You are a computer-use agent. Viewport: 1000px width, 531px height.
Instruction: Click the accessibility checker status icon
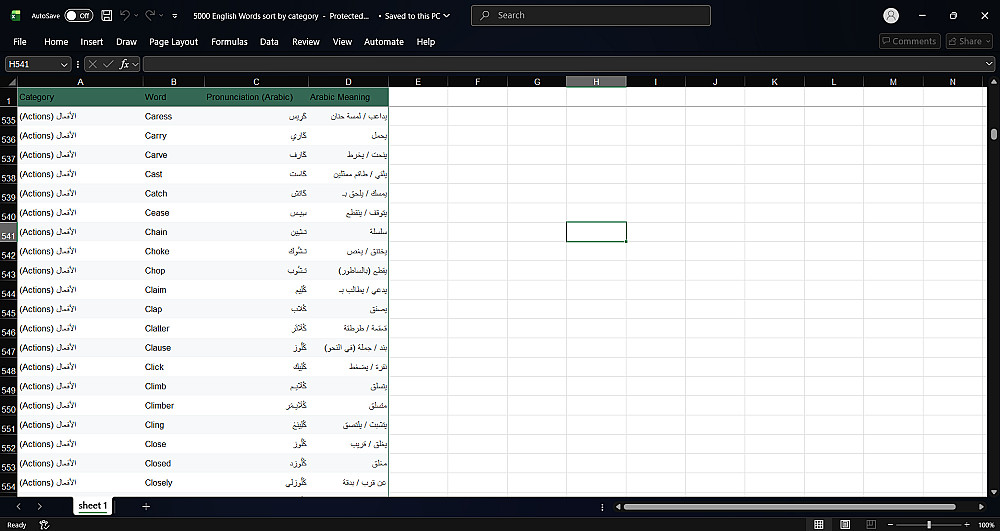[44, 525]
